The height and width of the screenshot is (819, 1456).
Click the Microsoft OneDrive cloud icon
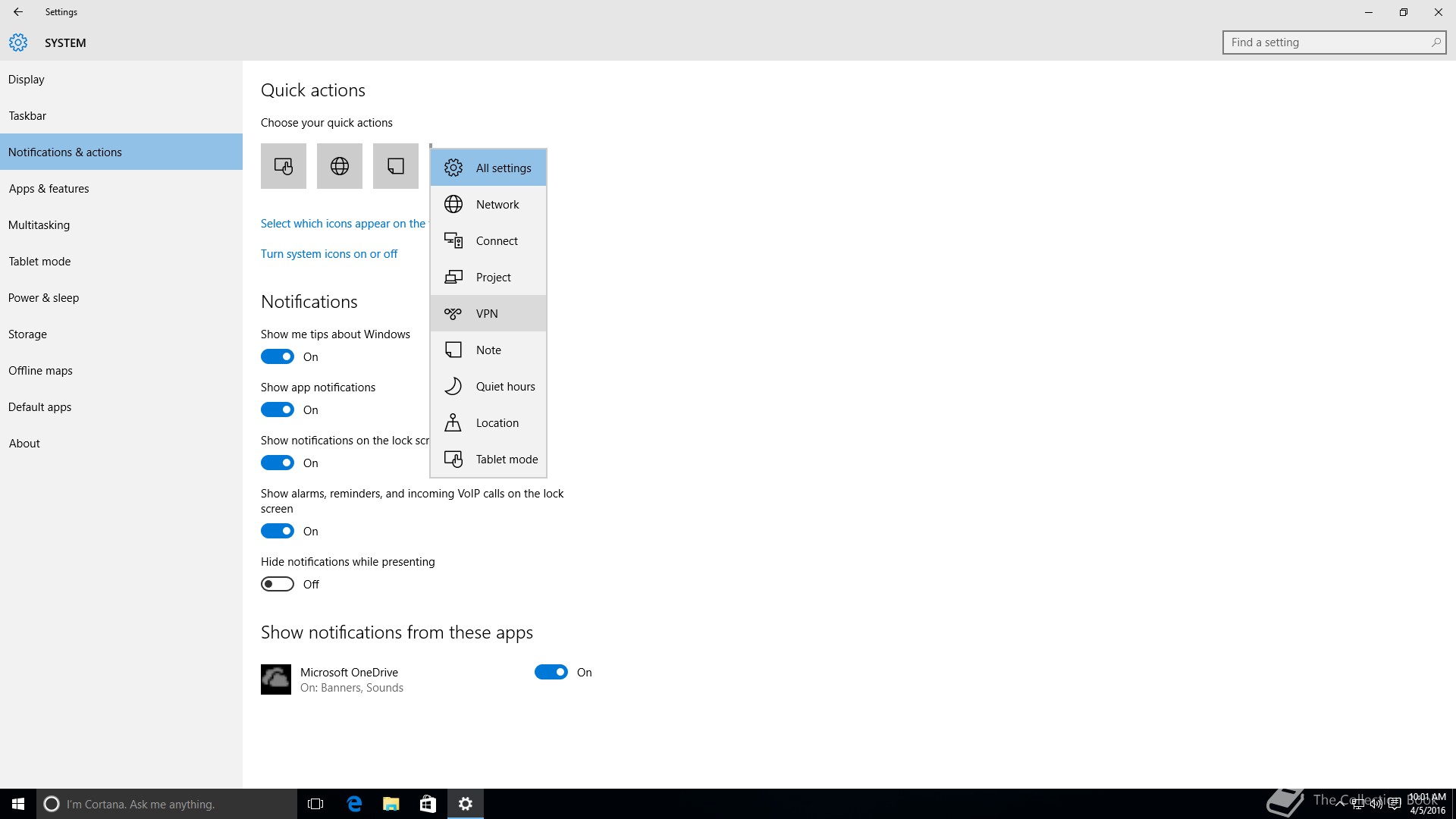pyautogui.click(x=276, y=679)
